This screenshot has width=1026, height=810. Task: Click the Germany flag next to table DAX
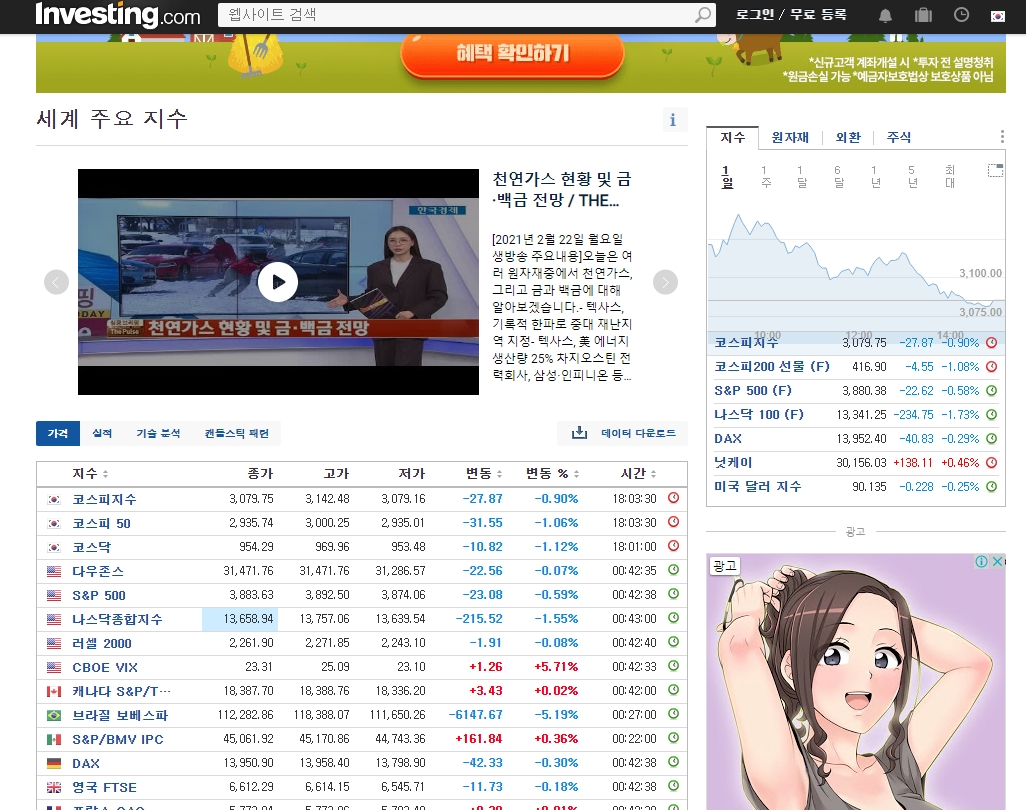tap(54, 763)
